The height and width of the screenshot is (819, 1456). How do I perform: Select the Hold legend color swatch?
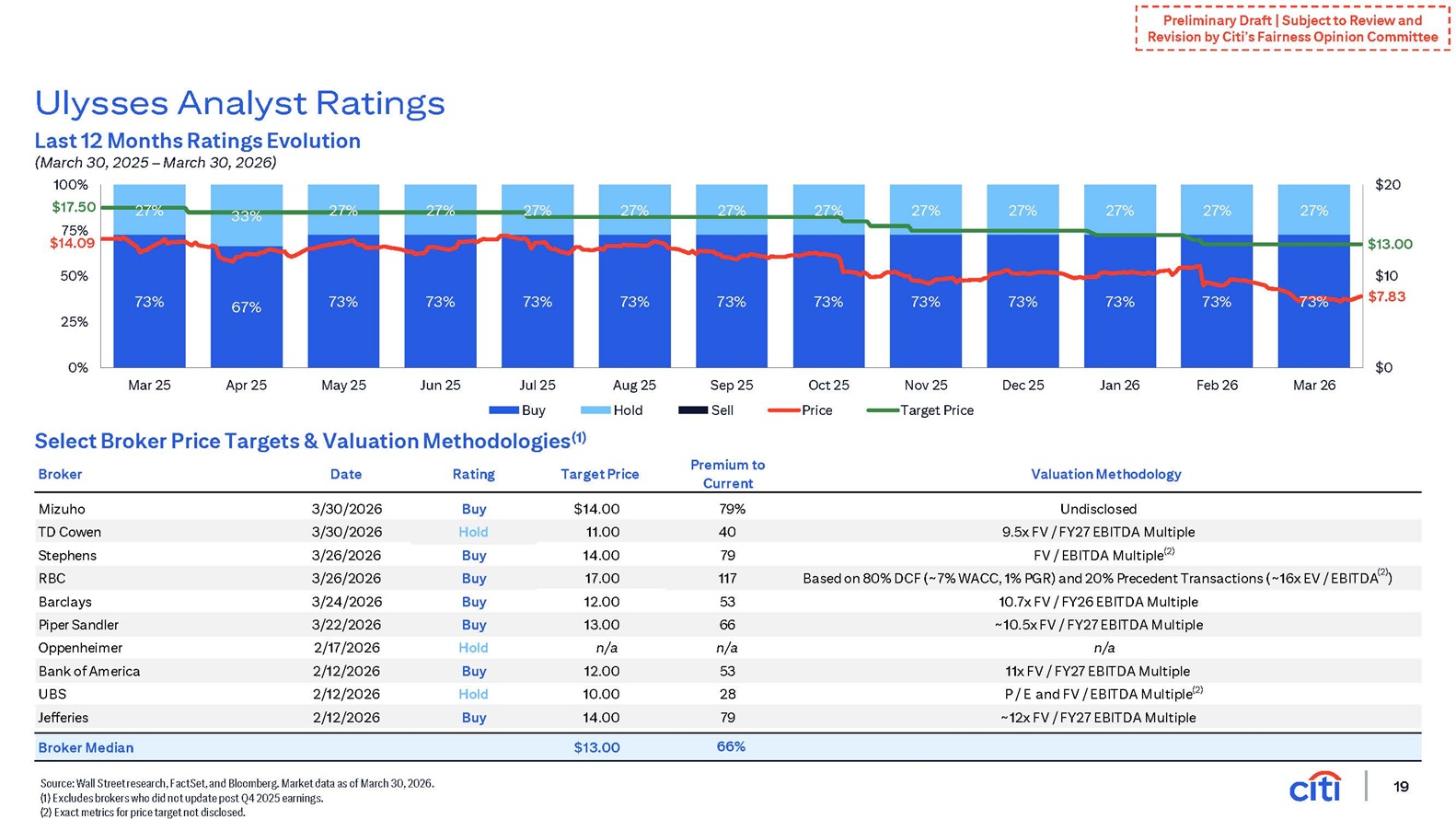tap(595, 410)
